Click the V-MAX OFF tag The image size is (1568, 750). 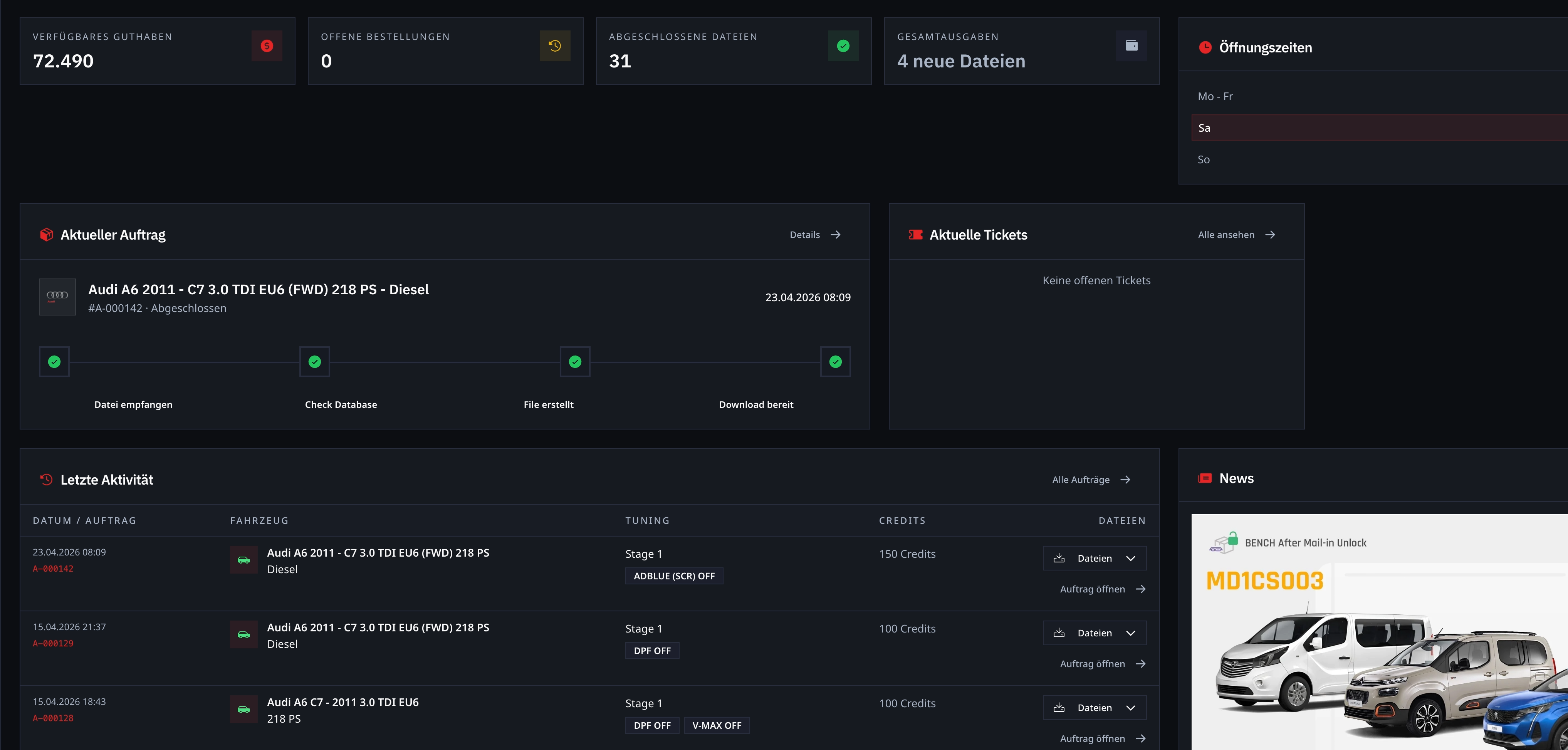[717, 726]
